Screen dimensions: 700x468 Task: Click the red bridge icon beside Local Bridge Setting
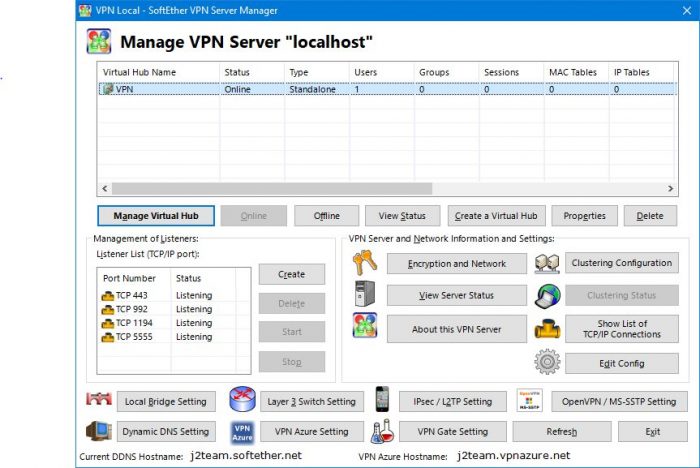point(99,399)
